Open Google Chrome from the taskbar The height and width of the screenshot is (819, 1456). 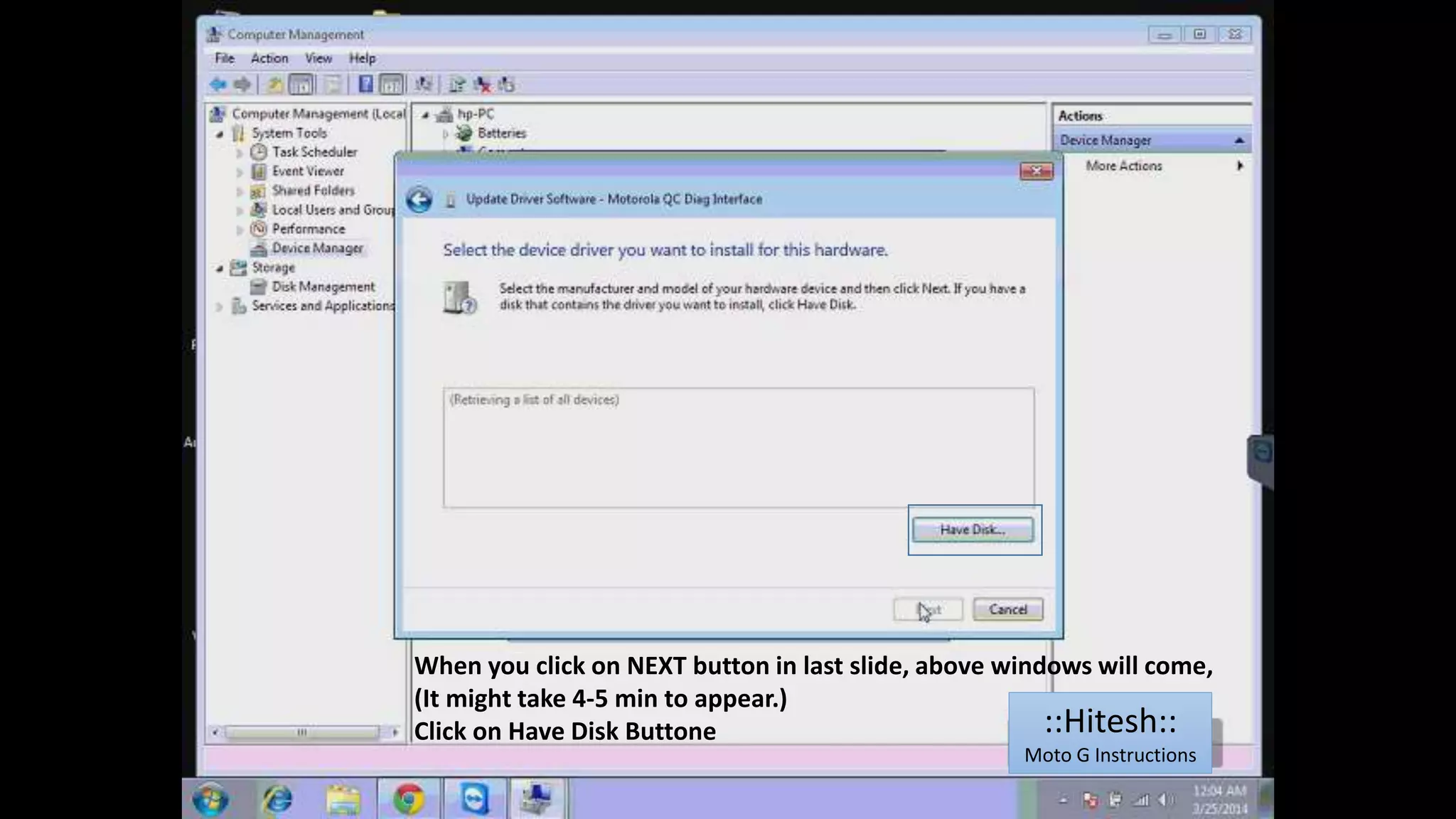tap(409, 799)
